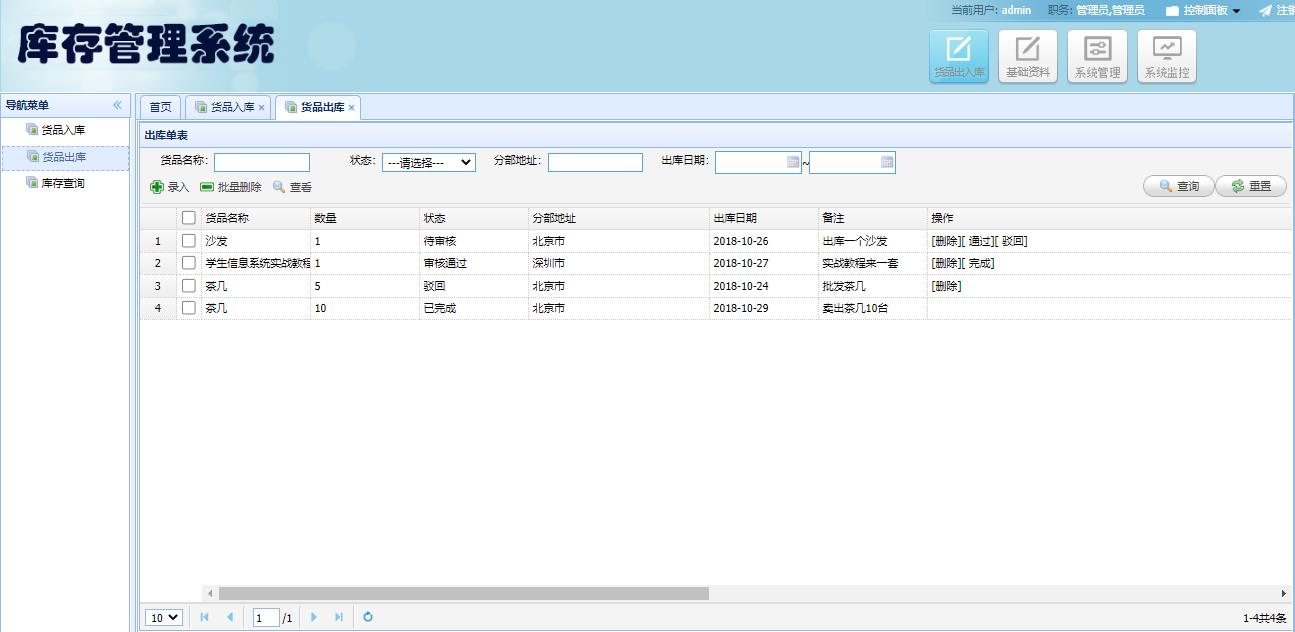Go to the next page arrow
Viewport: 1295px width, 632px height.
click(x=314, y=617)
